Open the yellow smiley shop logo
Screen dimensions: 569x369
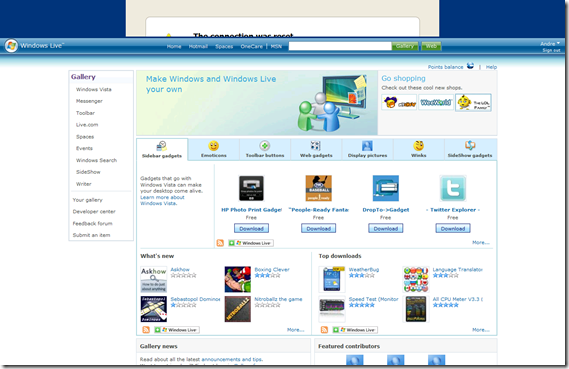click(474, 103)
